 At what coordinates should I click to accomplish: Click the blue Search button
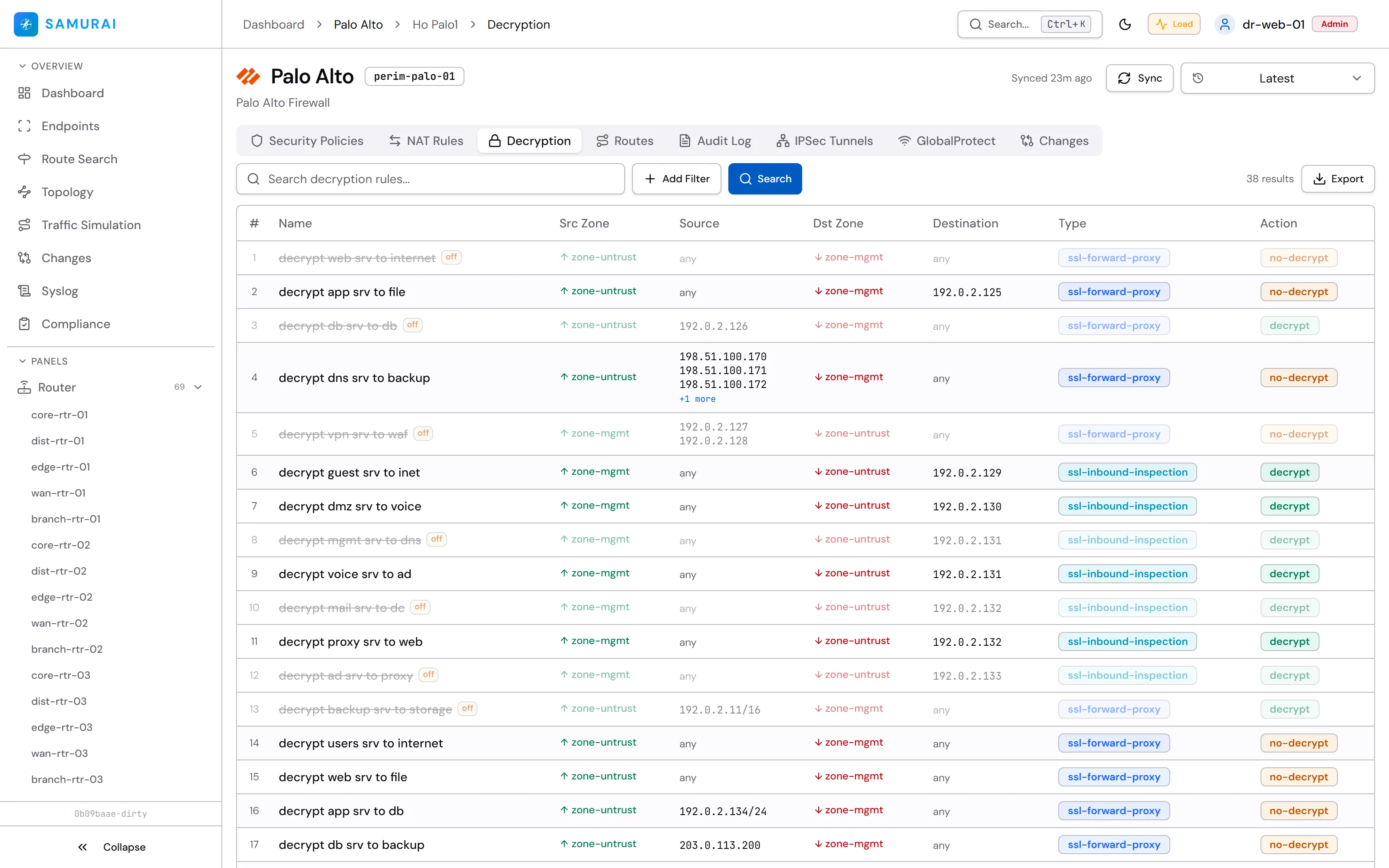click(764, 178)
